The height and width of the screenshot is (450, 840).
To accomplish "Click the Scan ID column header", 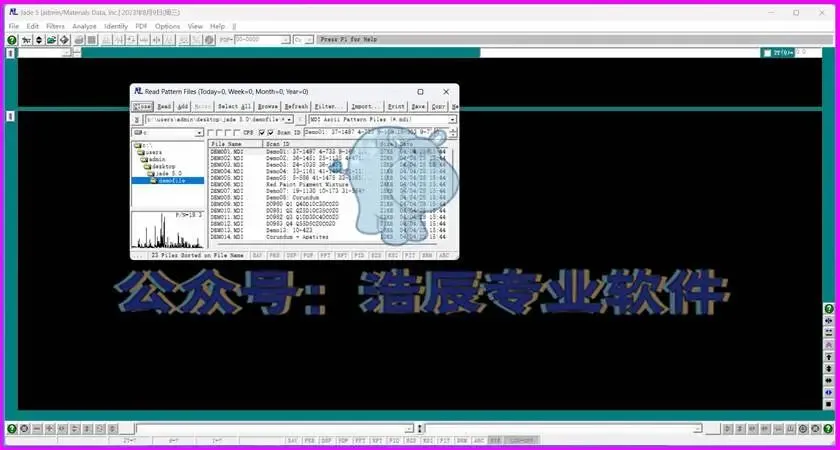I will point(320,144).
